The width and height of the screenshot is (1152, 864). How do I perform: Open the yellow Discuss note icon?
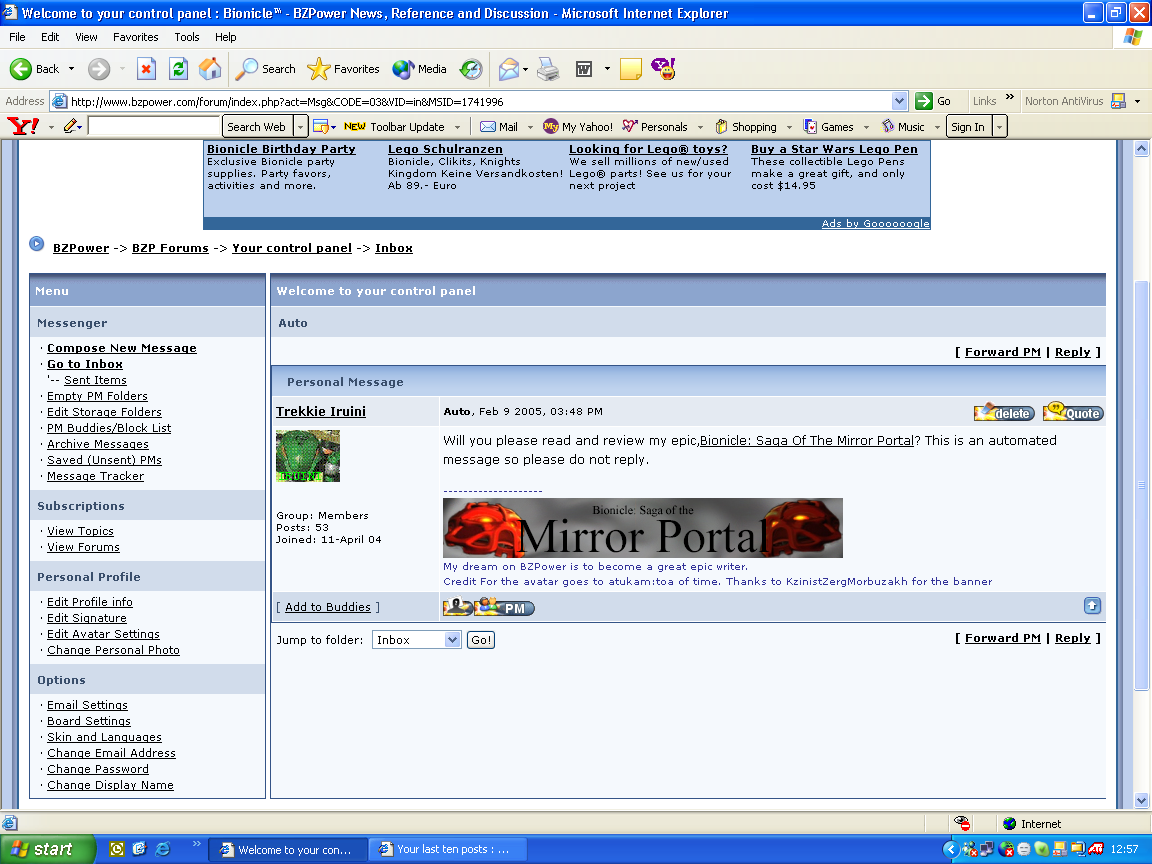tap(630, 69)
